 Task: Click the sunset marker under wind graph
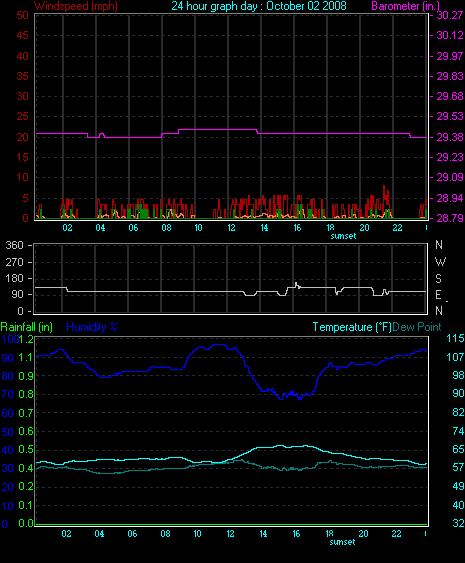[x=343, y=236]
